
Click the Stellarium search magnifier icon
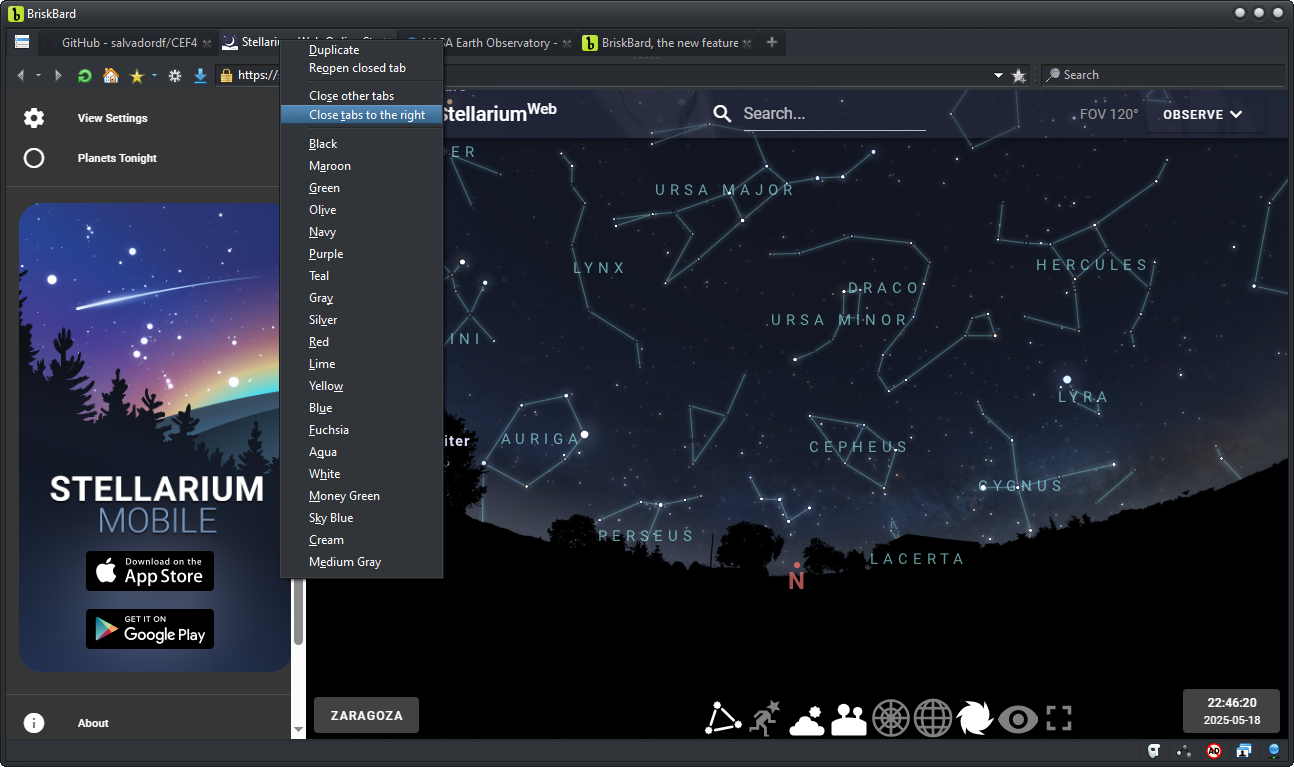(x=723, y=114)
